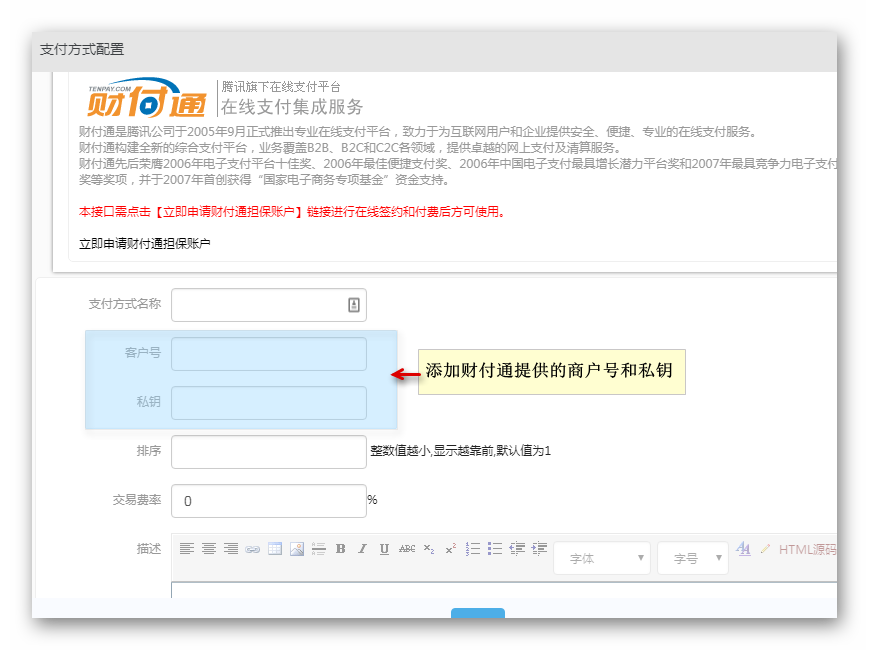
Task: Click 腾讯旗下在线支付平台 subtitle text
Action: click(281, 86)
